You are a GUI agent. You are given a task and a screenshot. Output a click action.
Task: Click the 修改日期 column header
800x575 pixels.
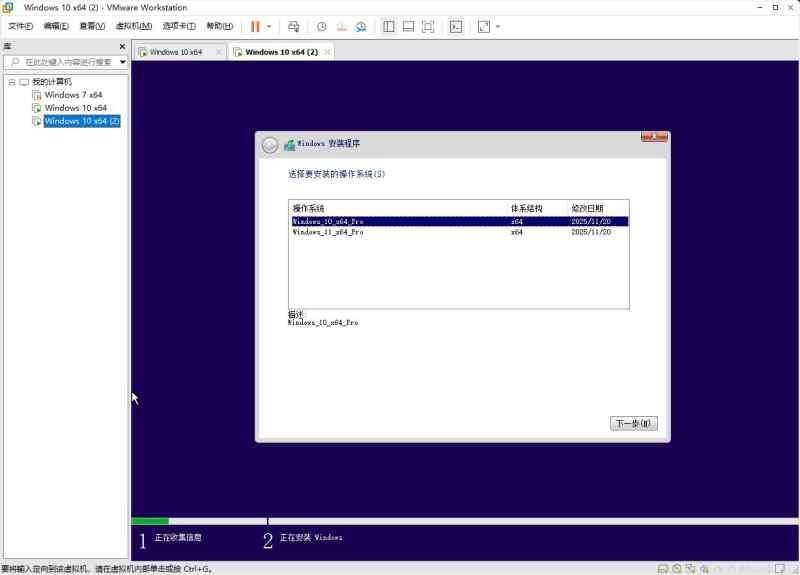tap(587, 208)
